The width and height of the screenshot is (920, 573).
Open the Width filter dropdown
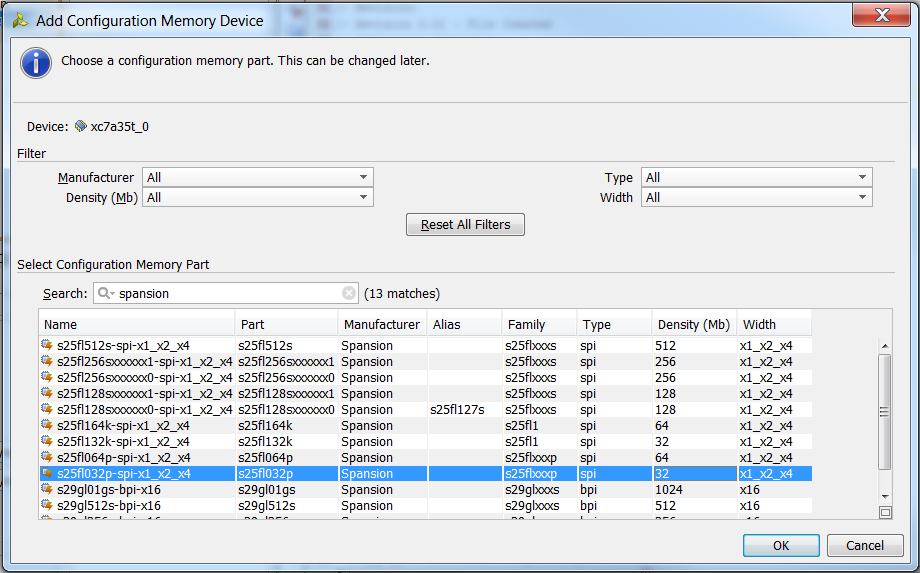(x=756, y=198)
